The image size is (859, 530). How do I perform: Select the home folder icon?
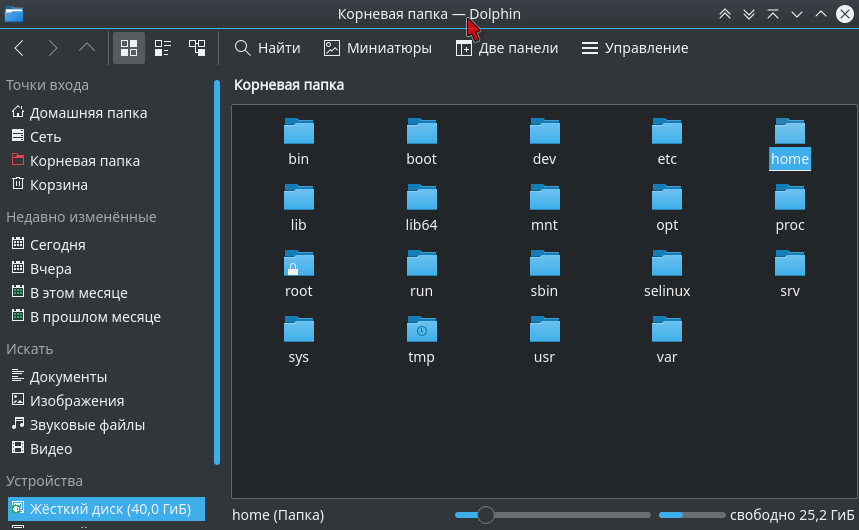click(789, 132)
